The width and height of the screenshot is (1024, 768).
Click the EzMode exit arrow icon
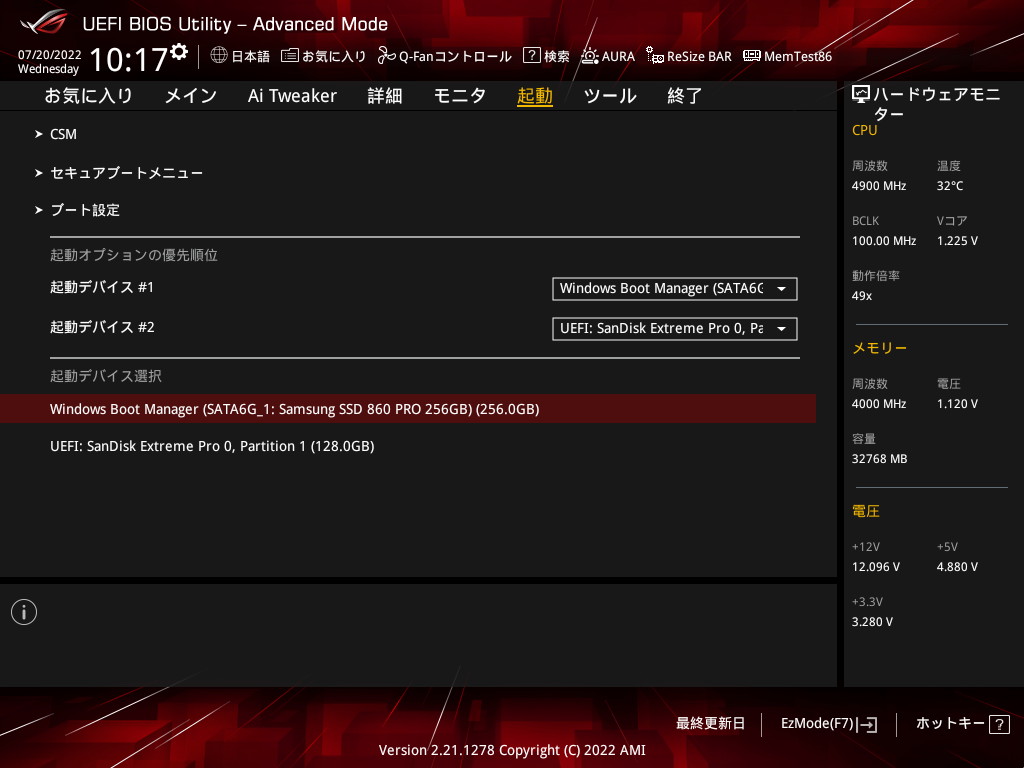point(867,724)
